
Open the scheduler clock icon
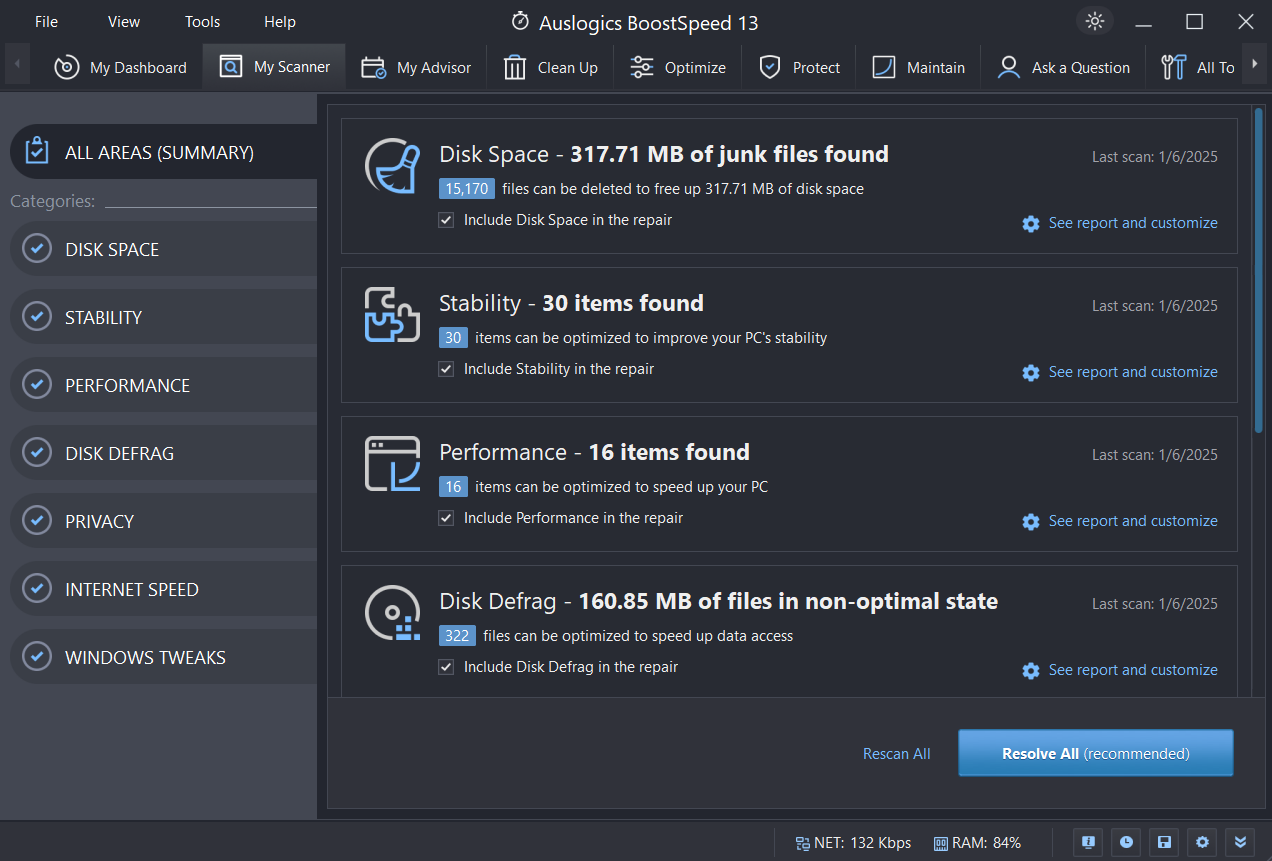coord(1127,842)
